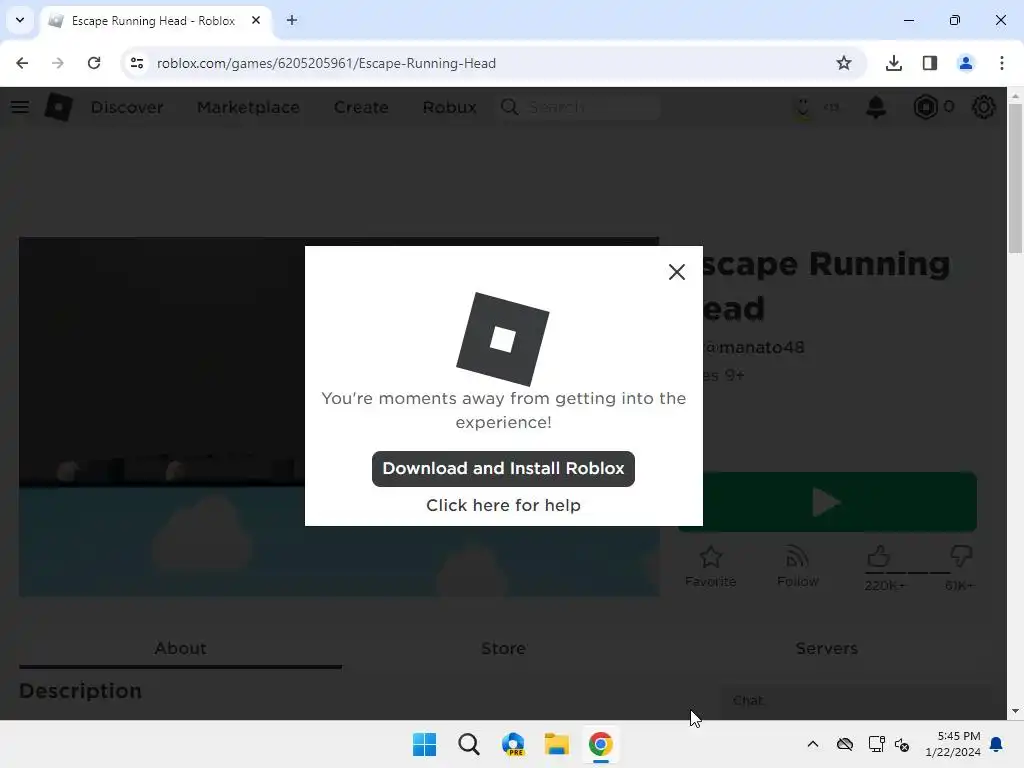
Task: Open a new browser tab
Action: [292, 20]
